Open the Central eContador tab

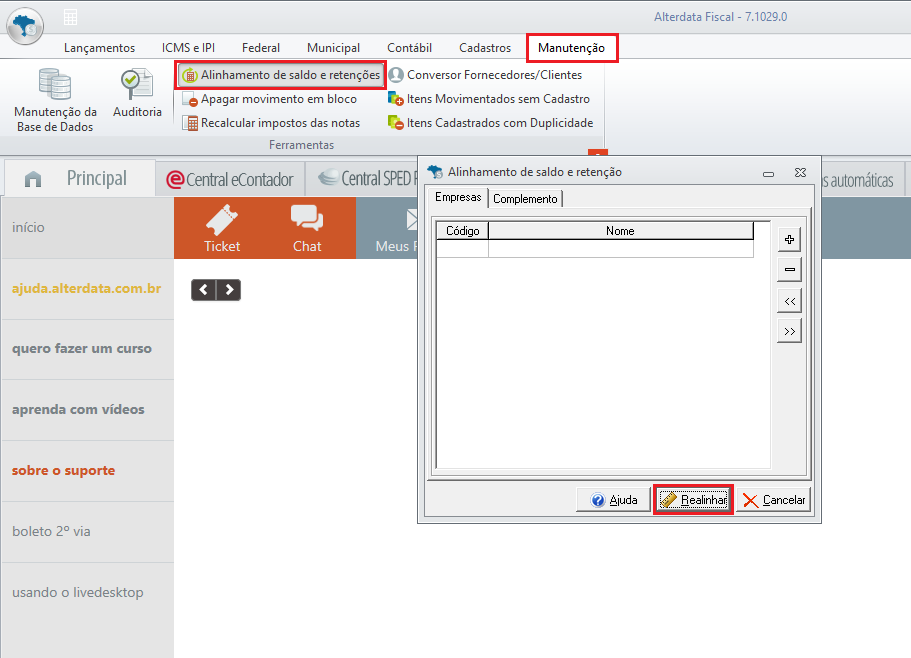point(230,179)
